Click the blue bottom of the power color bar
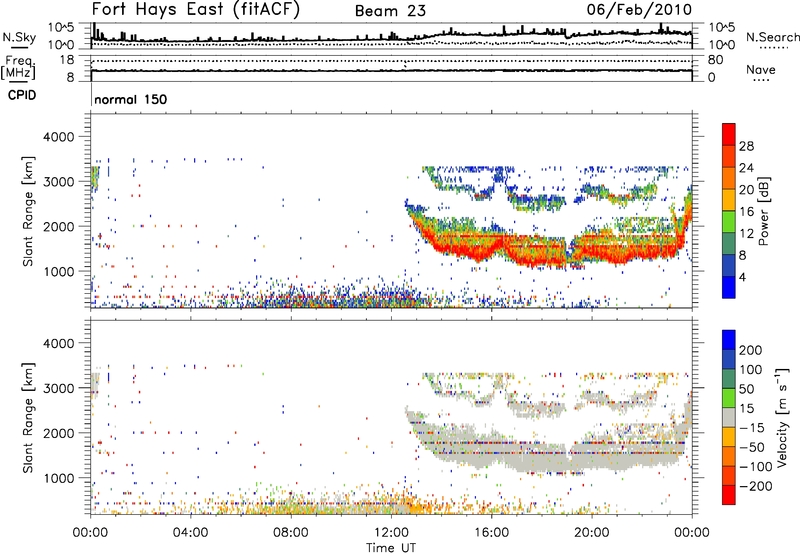This screenshot has width=800, height=554. coord(729,288)
